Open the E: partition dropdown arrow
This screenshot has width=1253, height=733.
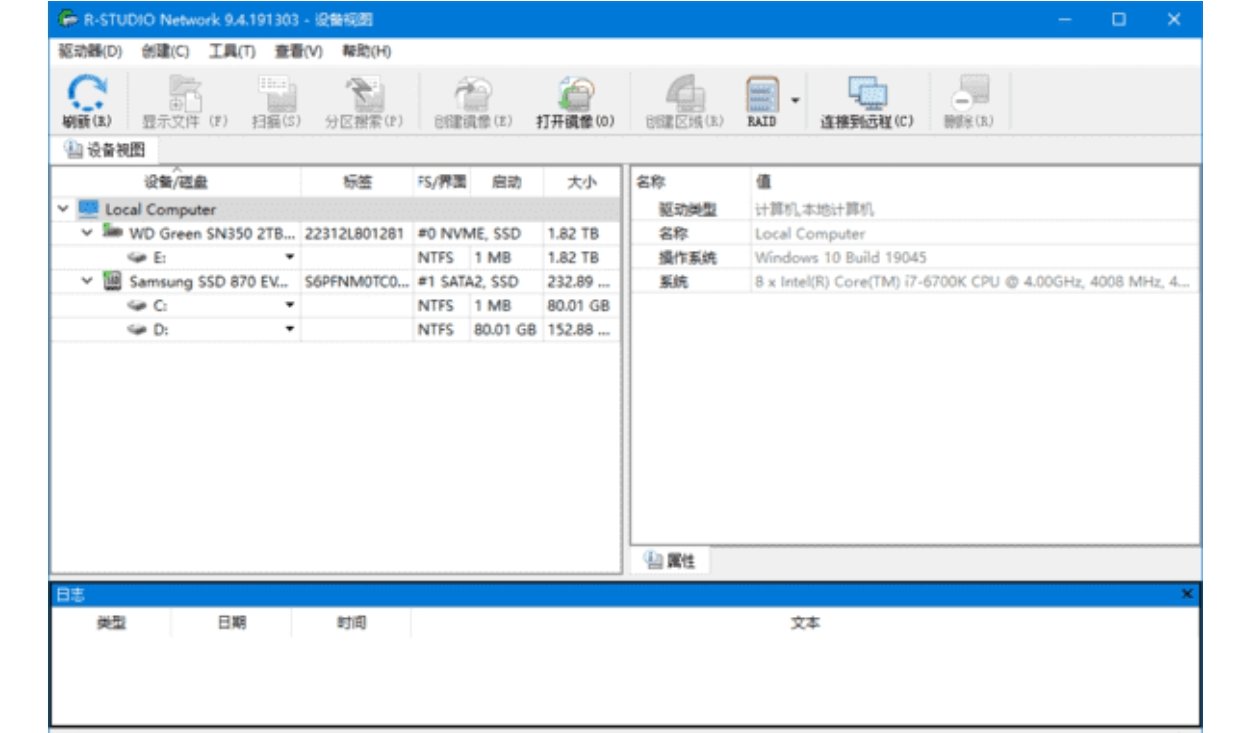coord(289,257)
